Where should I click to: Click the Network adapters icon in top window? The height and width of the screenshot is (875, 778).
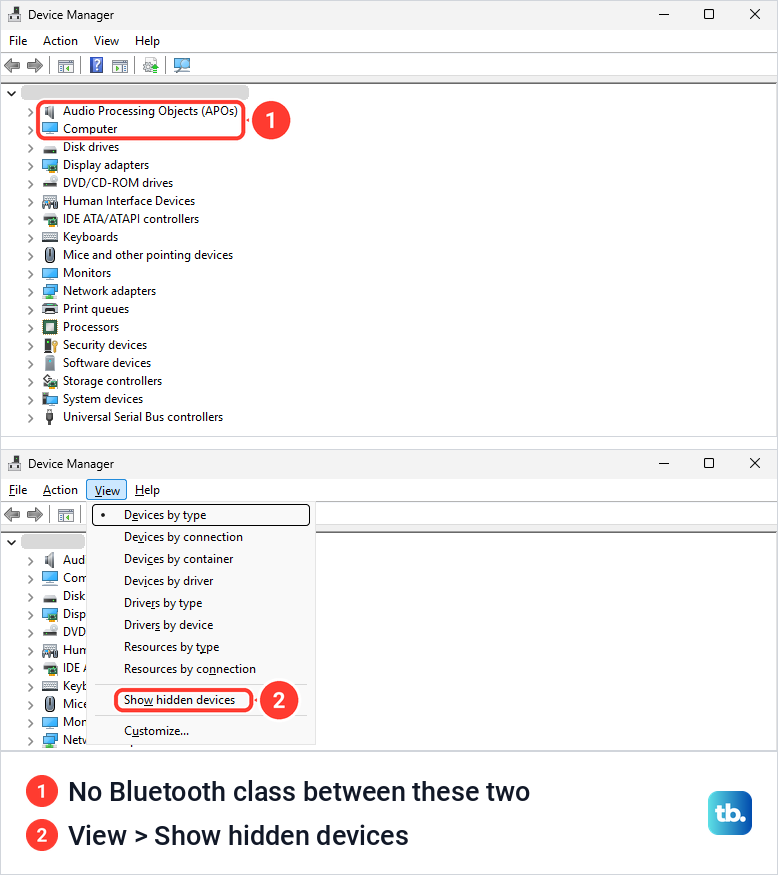click(x=50, y=291)
